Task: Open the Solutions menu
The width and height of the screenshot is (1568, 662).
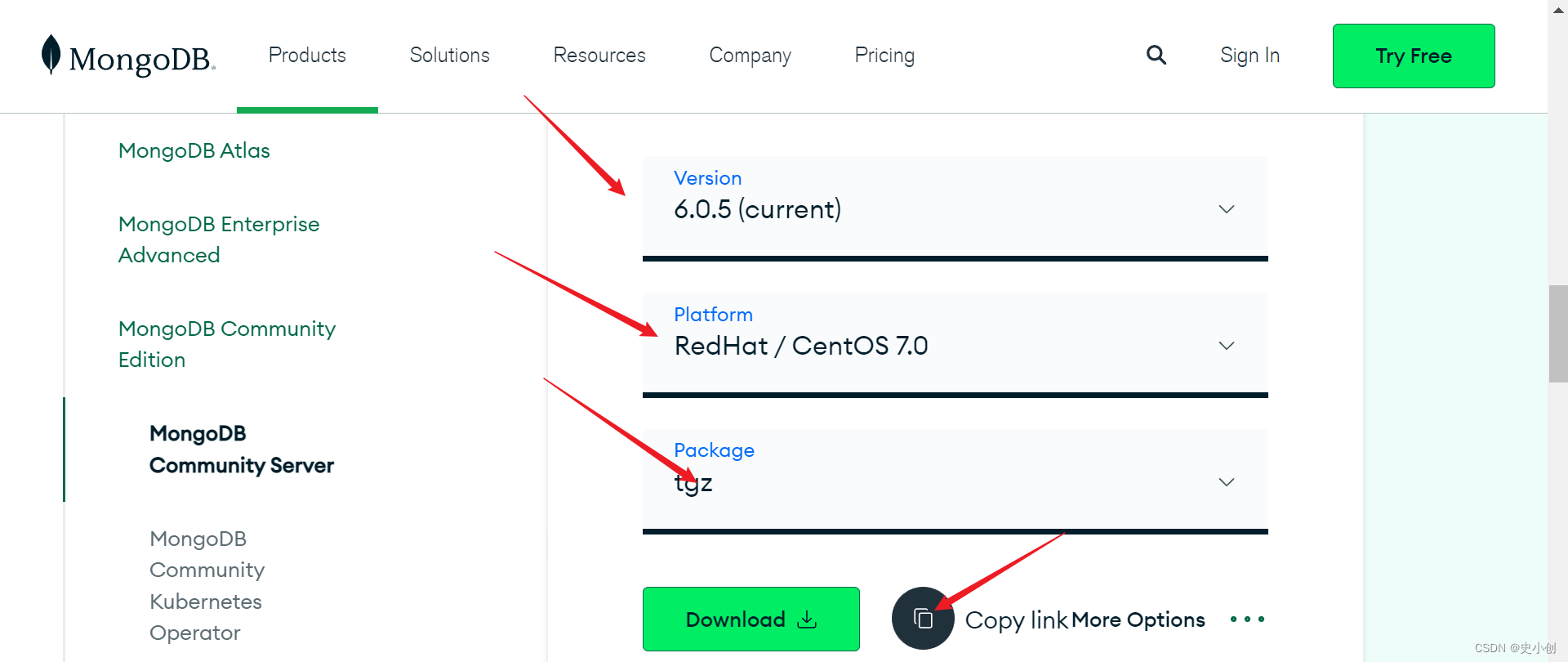Action: coord(450,55)
